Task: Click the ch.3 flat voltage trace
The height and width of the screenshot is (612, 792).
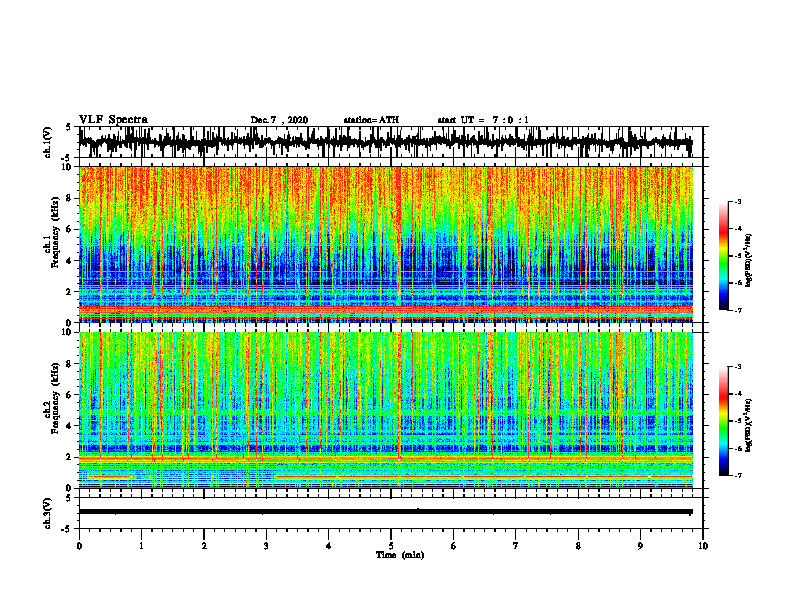Action: [385, 512]
